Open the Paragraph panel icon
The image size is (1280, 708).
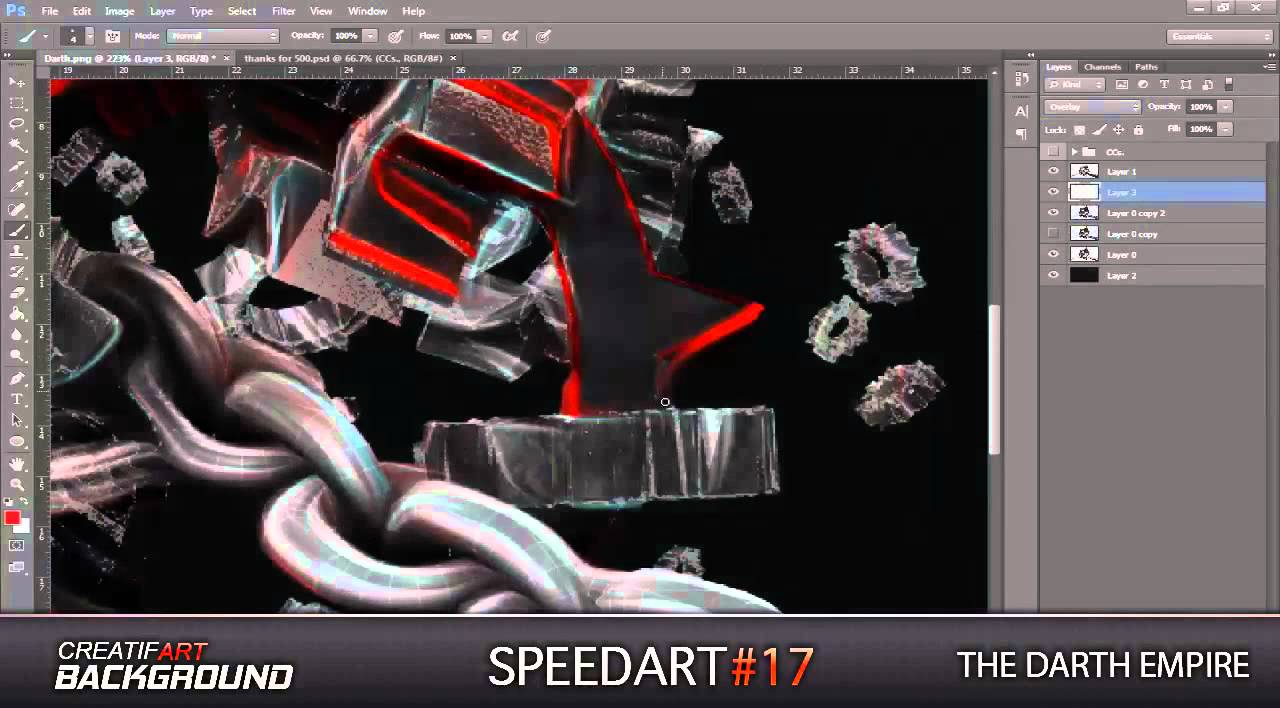pyautogui.click(x=1021, y=133)
